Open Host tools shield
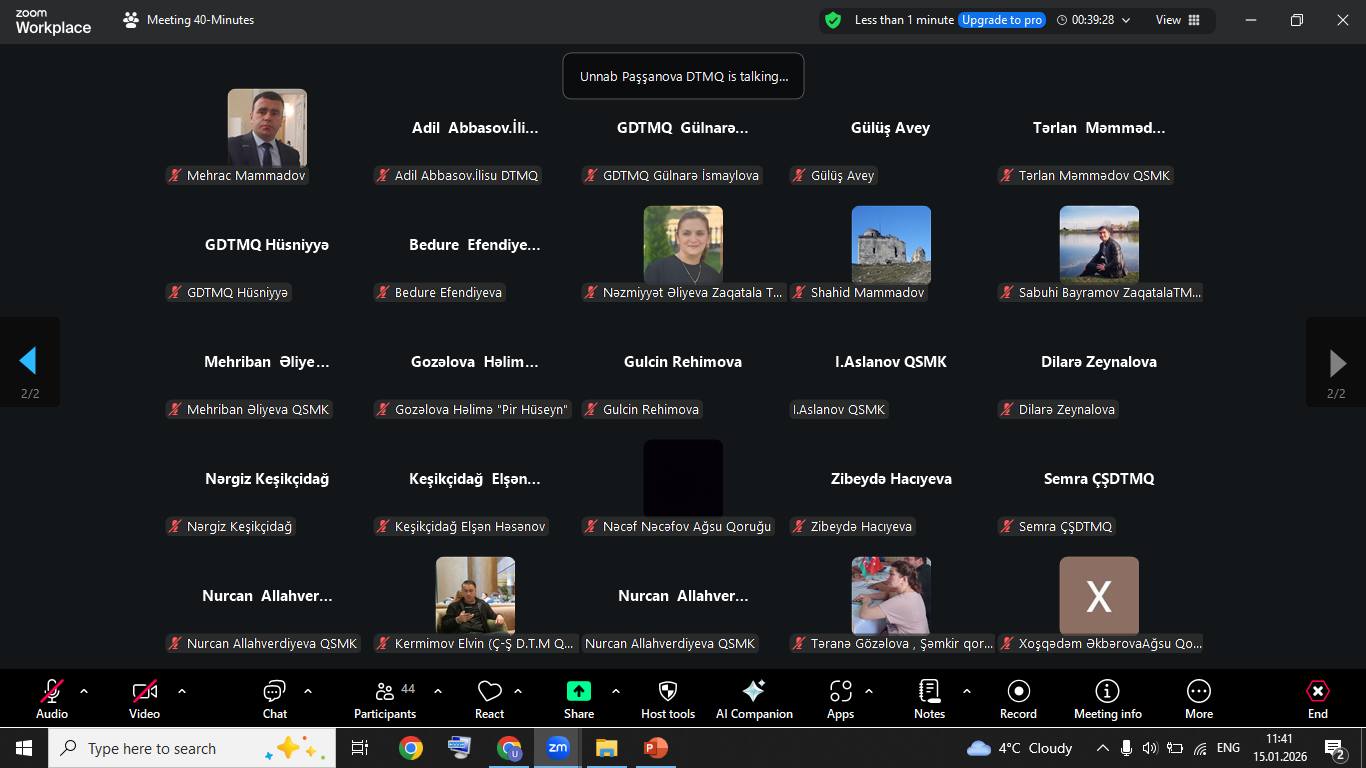The image size is (1366, 768). [x=667, y=698]
